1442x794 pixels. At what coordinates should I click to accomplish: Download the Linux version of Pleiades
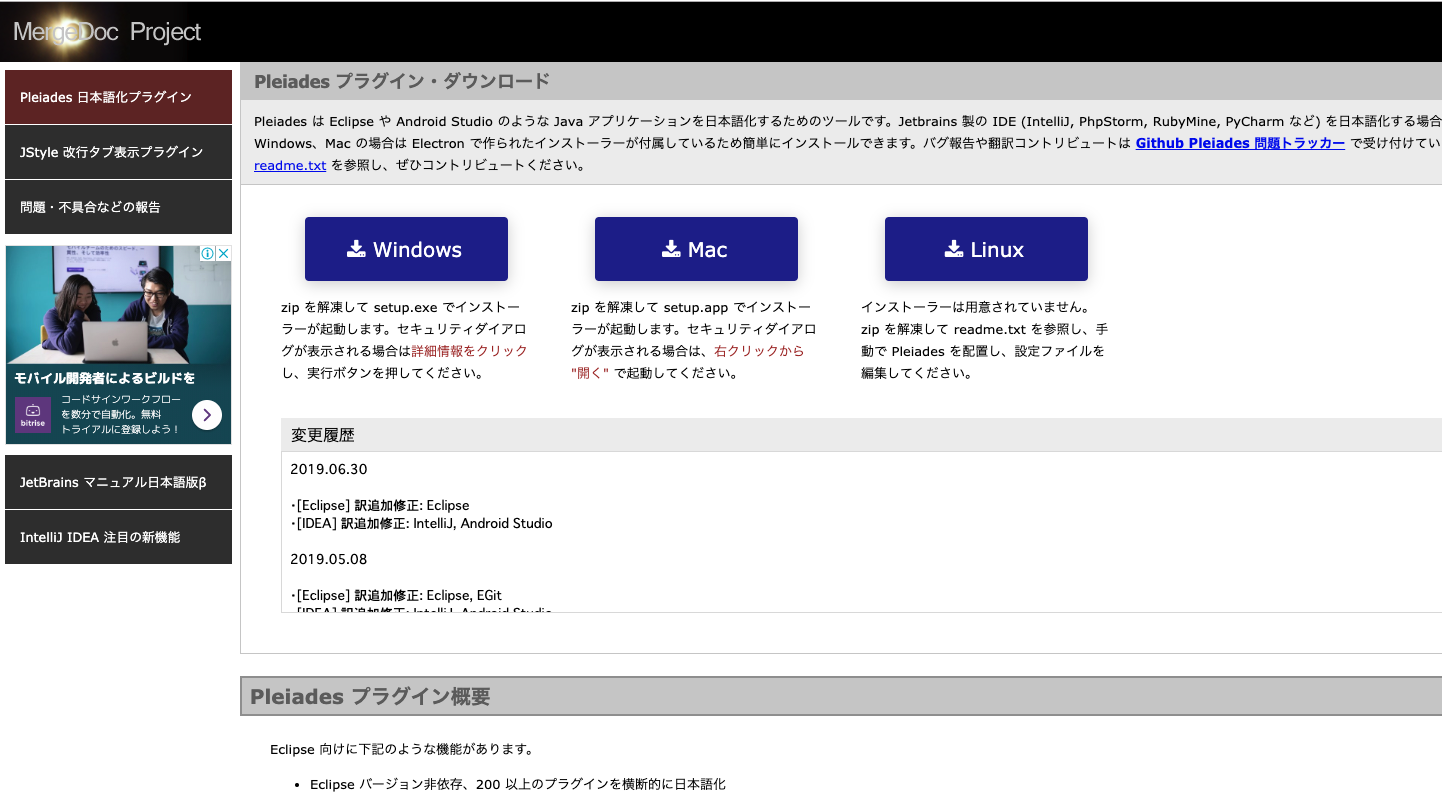point(986,249)
